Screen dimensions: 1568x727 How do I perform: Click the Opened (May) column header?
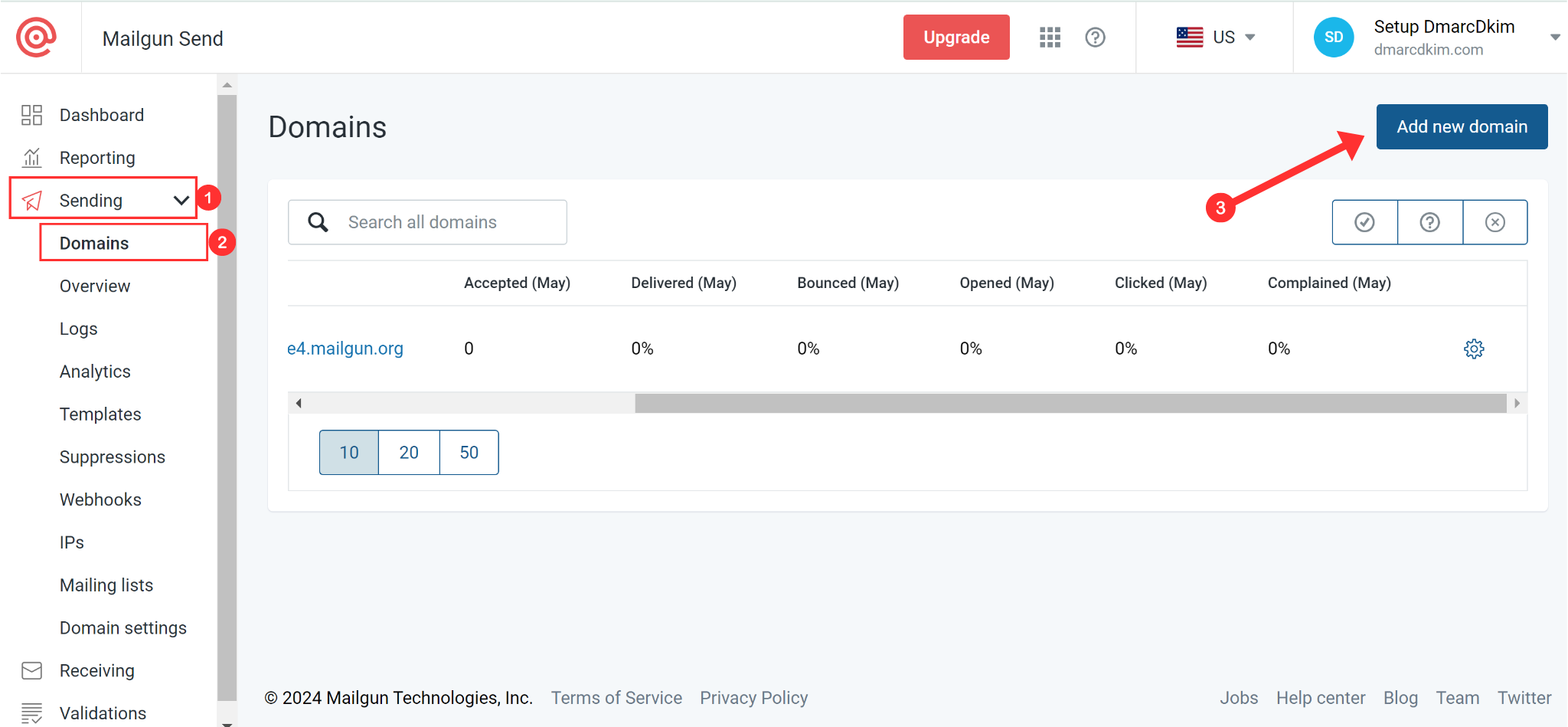1007,283
